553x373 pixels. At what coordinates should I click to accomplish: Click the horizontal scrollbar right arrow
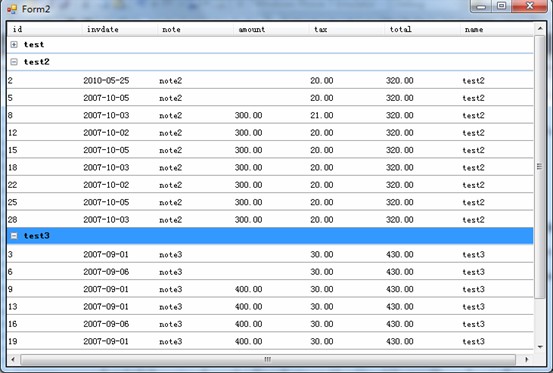point(527,360)
